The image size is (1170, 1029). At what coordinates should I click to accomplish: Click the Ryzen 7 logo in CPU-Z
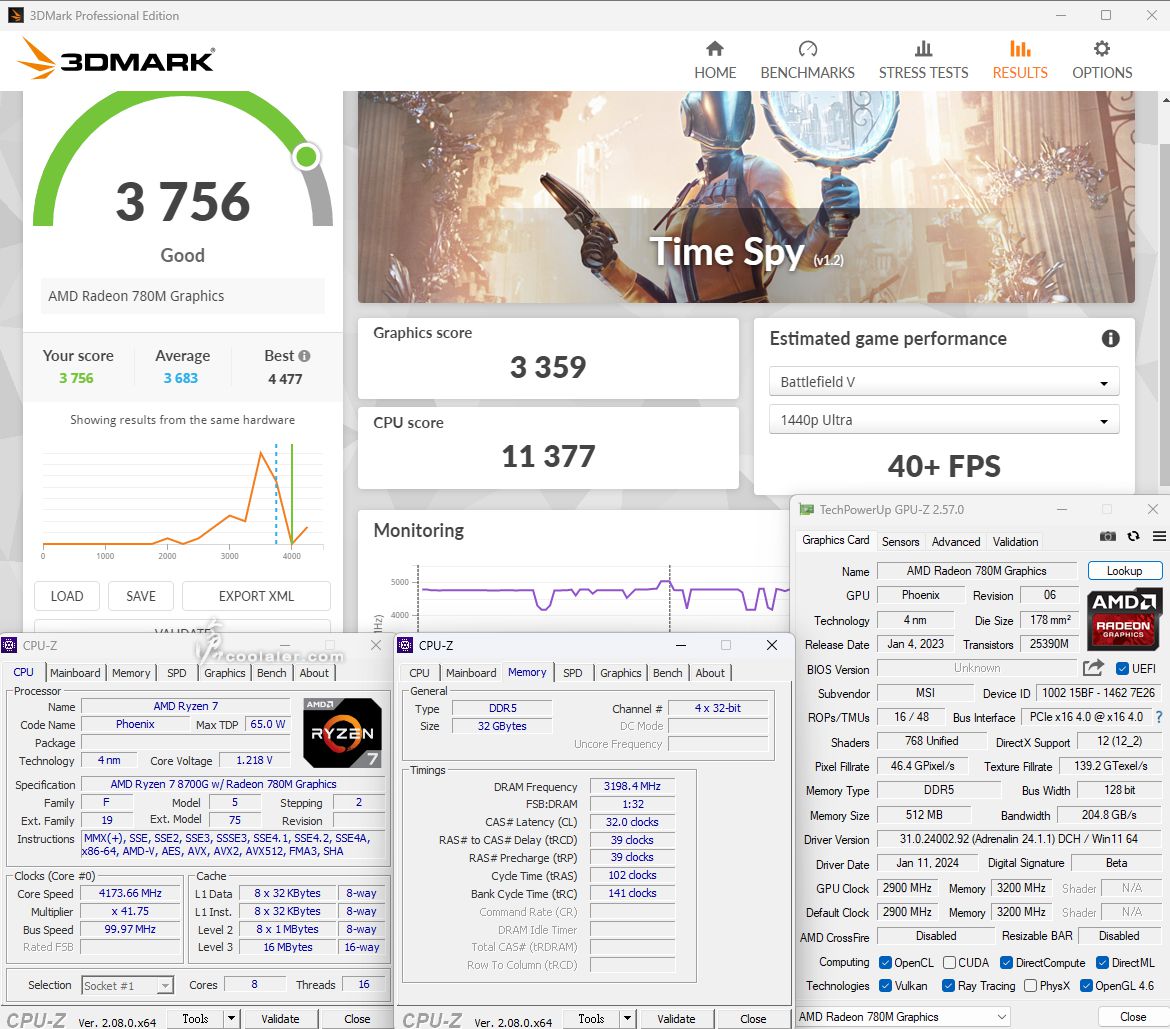342,733
